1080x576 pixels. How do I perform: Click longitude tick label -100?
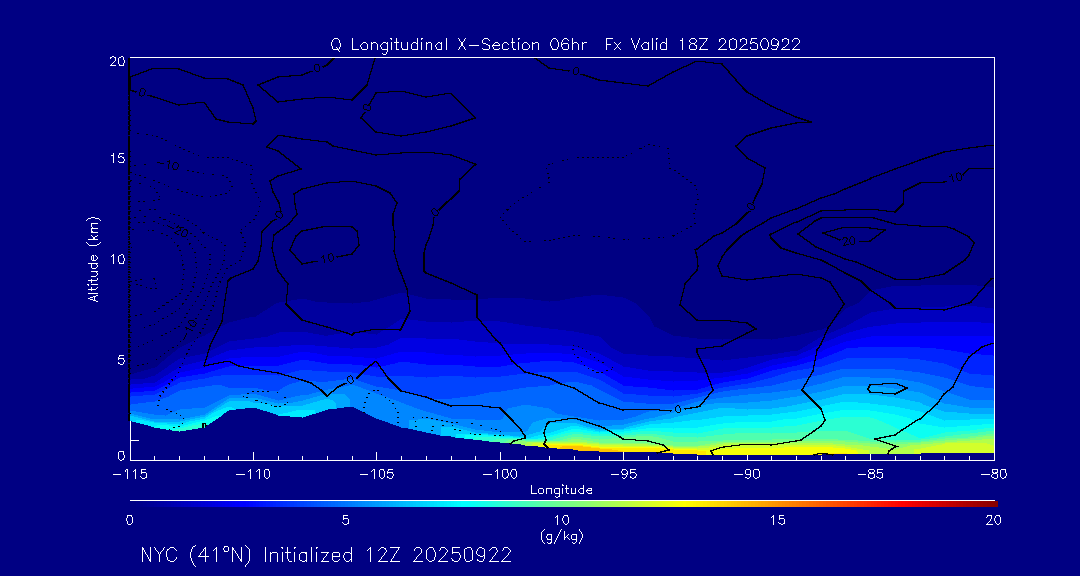point(500,475)
